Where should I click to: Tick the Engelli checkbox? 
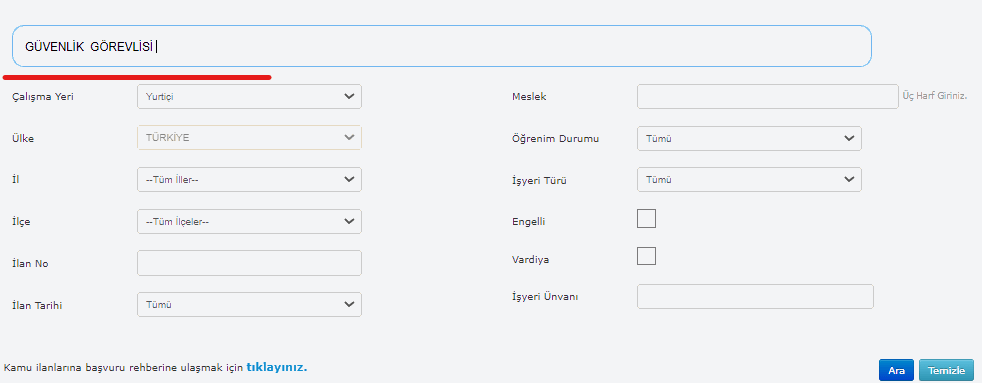646,218
